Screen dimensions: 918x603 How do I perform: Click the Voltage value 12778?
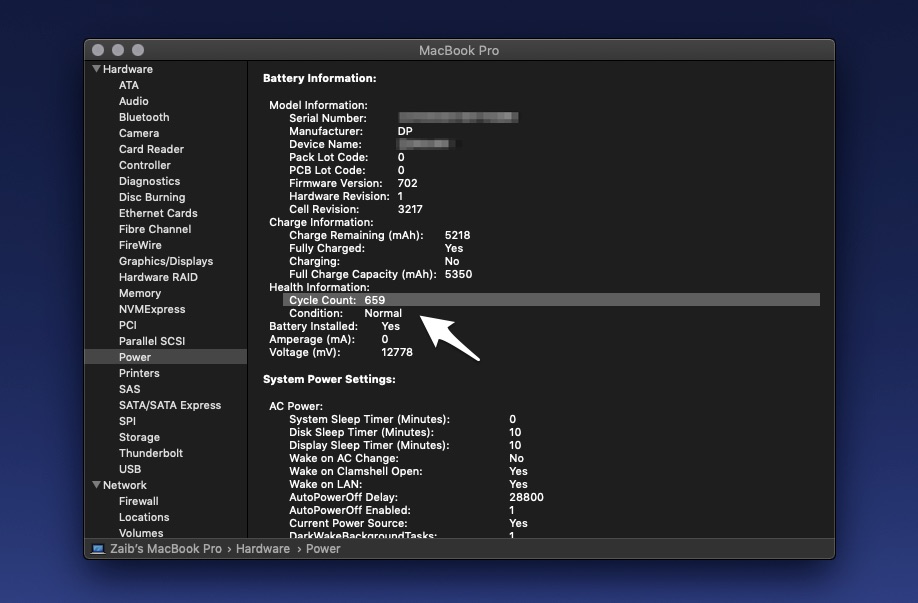point(397,352)
